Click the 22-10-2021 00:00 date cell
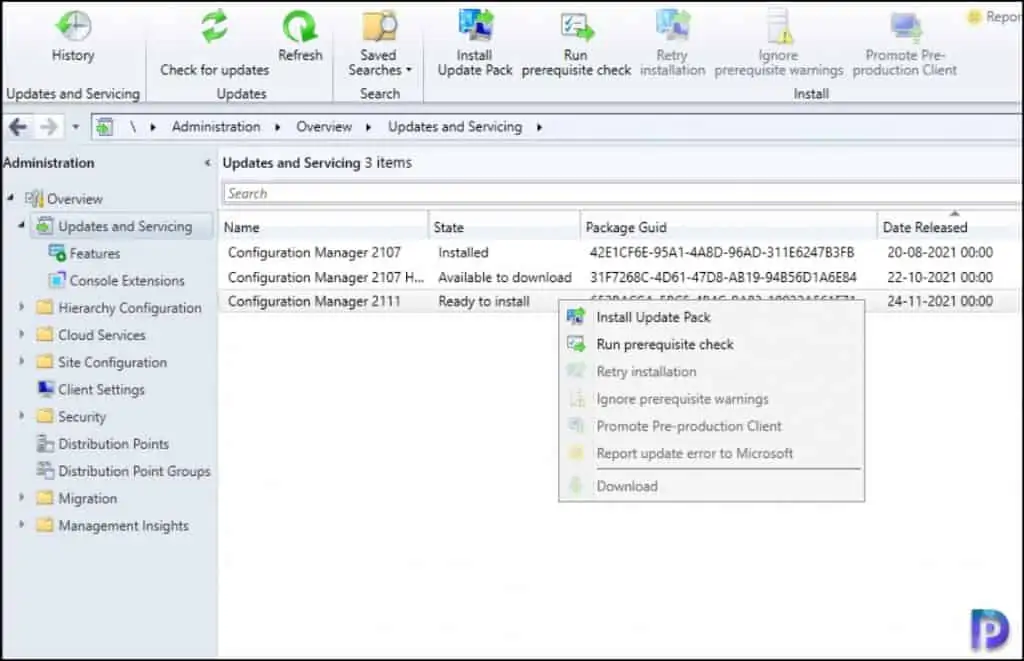1024x661 pixels. 940,277
